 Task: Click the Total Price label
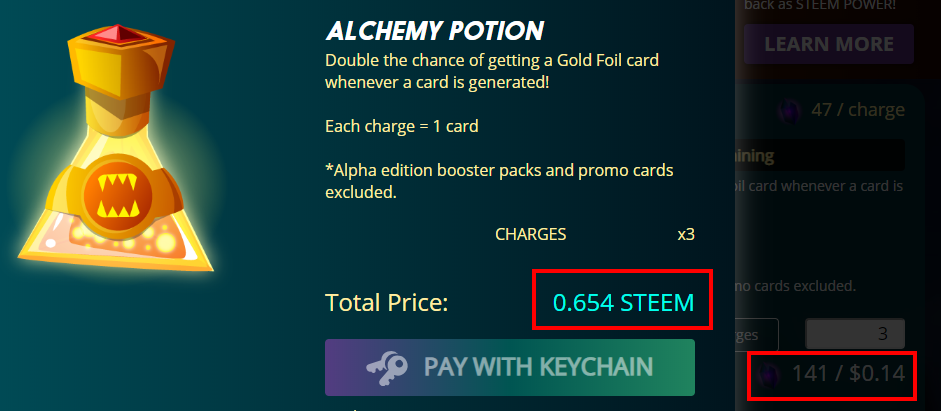pyautogui.click(x=386, y=303)
